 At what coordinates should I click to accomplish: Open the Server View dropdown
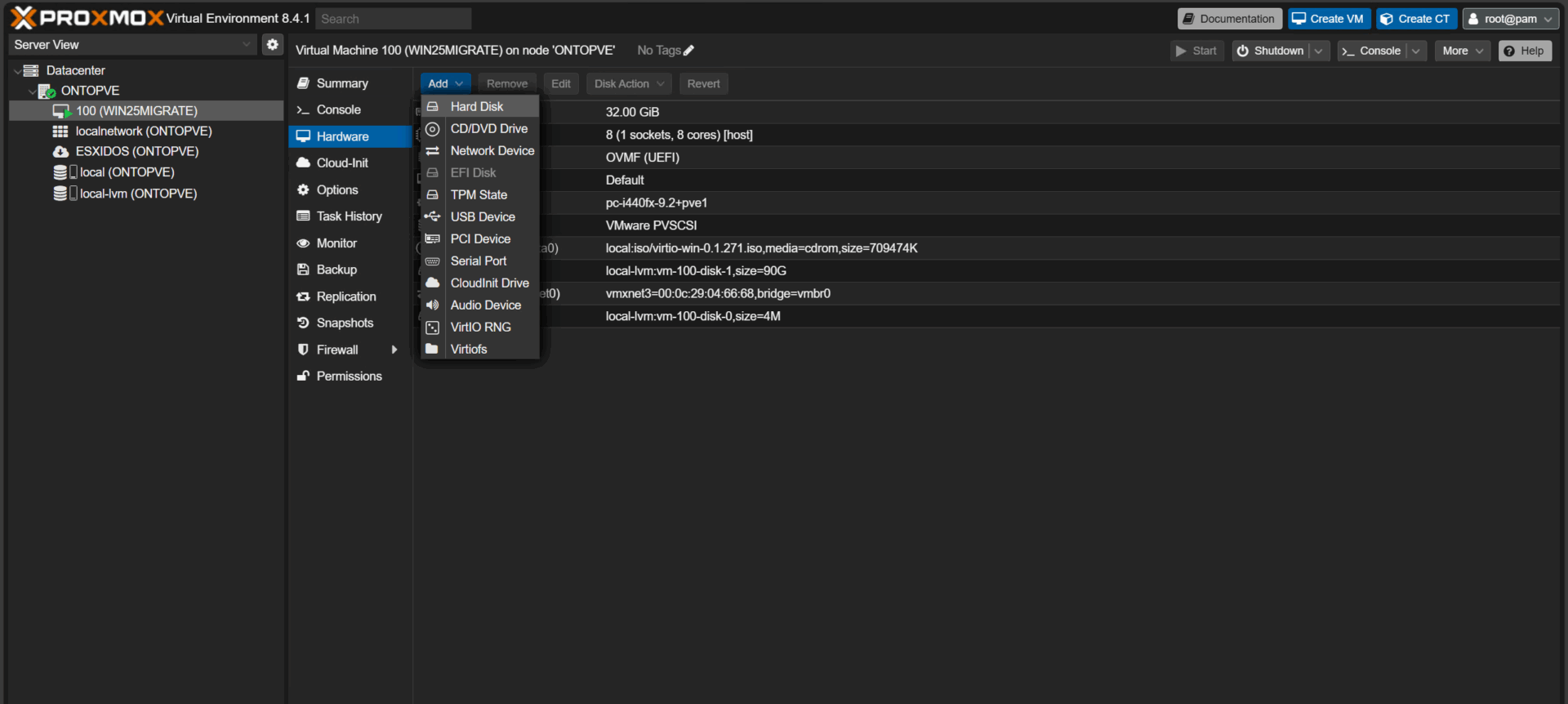[133, 44]
